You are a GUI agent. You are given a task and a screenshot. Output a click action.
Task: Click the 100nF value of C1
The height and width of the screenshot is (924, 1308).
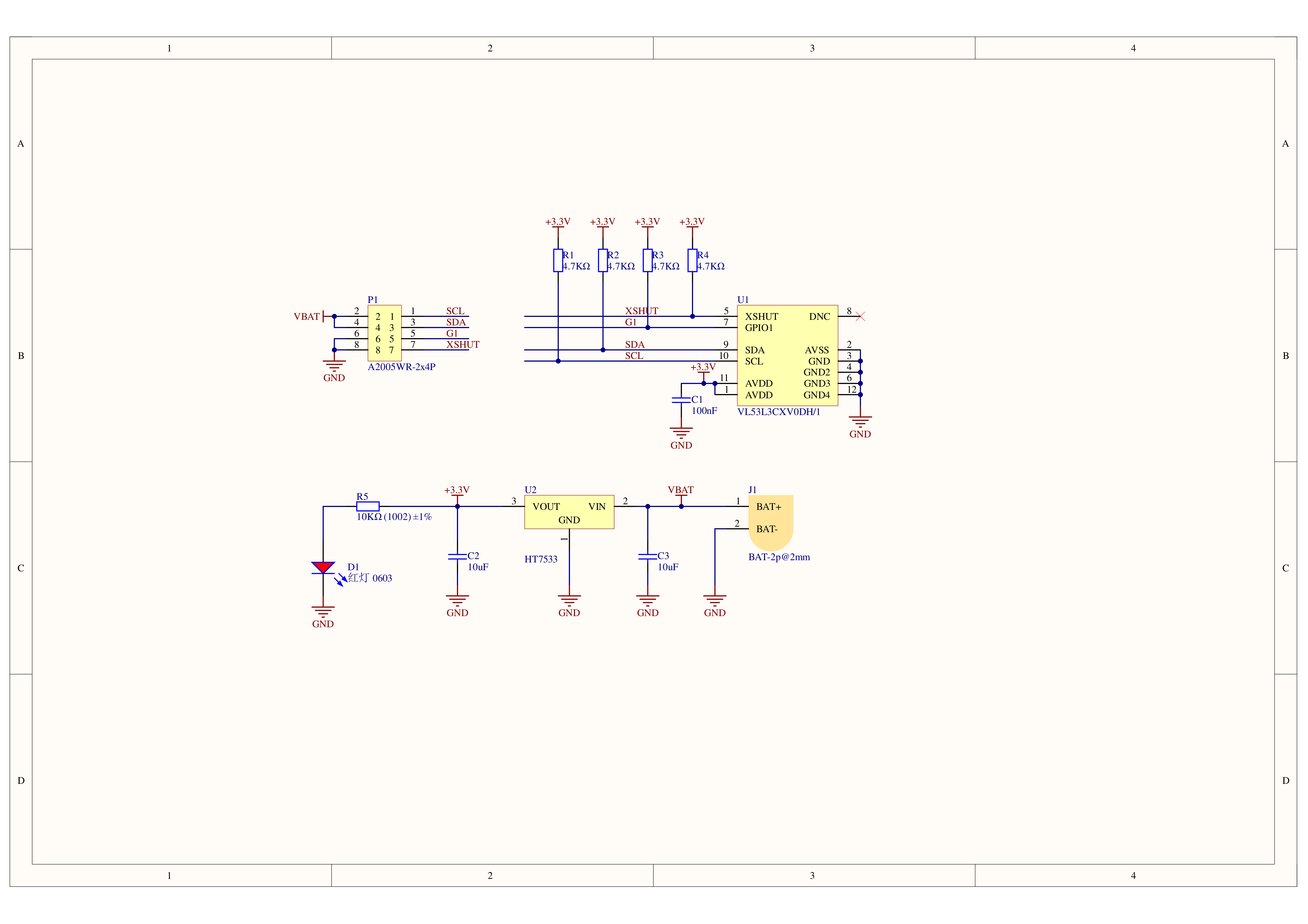click(x=704, y=411)
